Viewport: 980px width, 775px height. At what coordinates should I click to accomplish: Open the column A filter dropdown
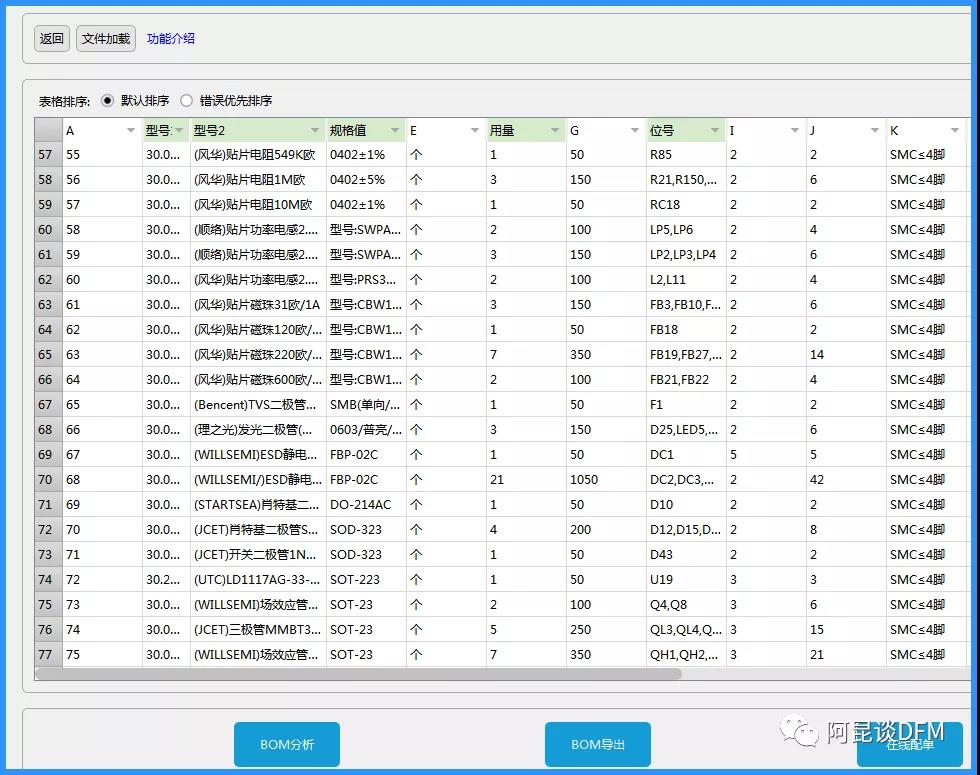(131, 131)
